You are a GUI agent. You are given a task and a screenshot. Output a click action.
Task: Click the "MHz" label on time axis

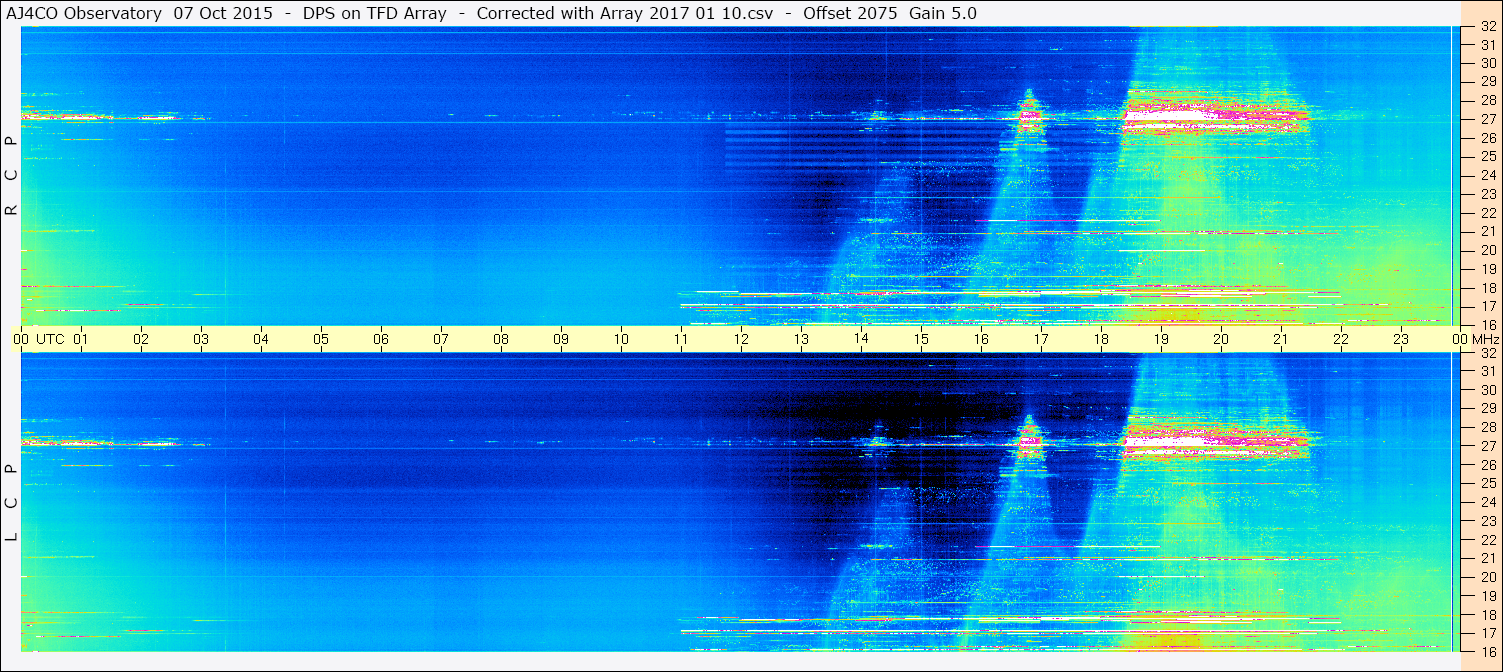1487,339
